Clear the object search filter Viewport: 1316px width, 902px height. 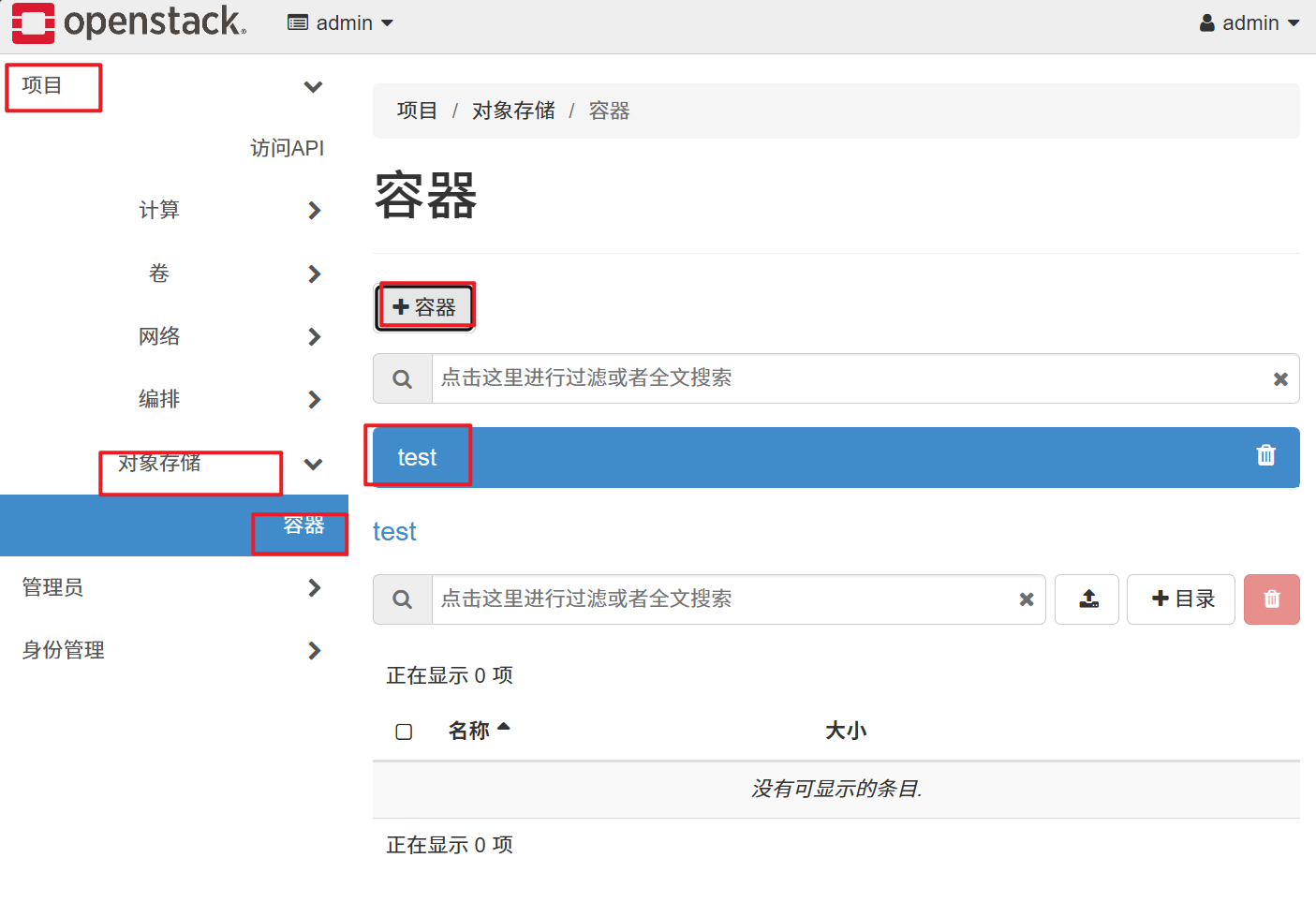coord(1027,599)
